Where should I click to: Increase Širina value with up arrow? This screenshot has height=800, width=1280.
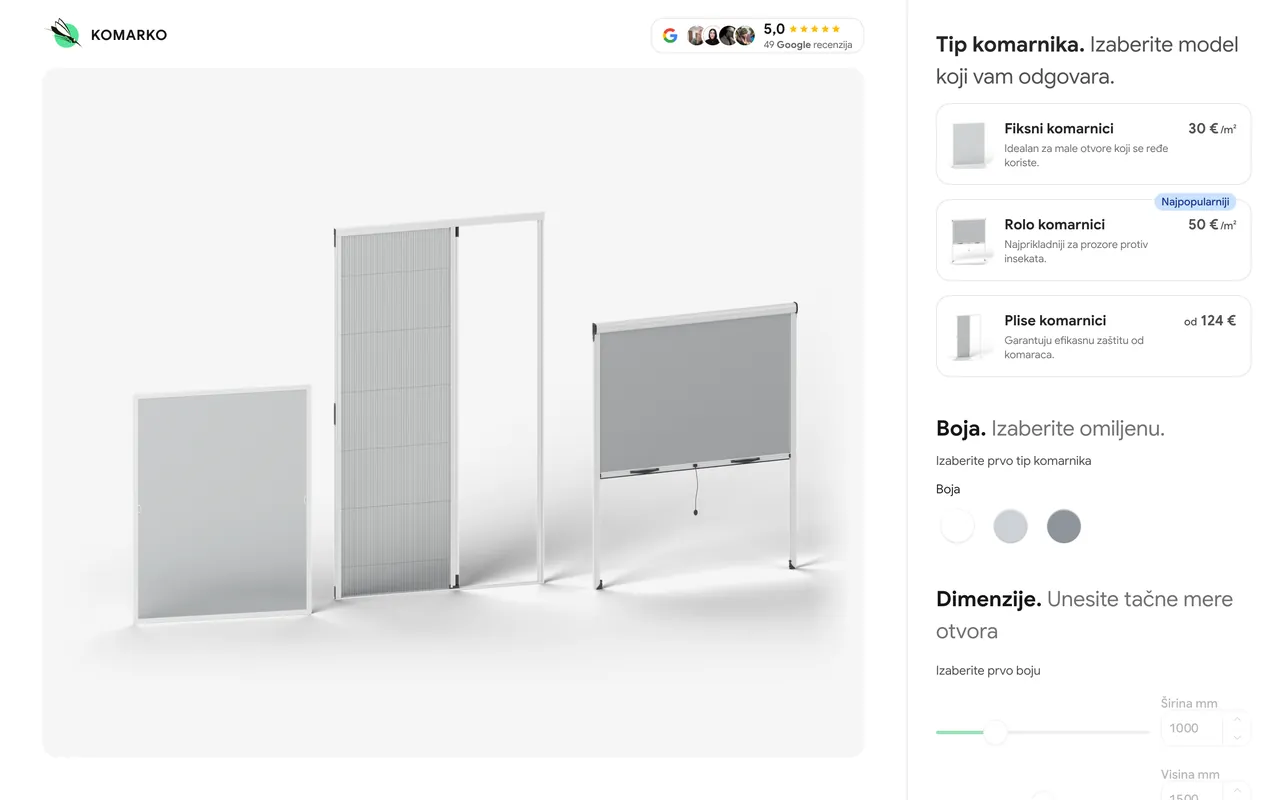tap(1237, 719)
